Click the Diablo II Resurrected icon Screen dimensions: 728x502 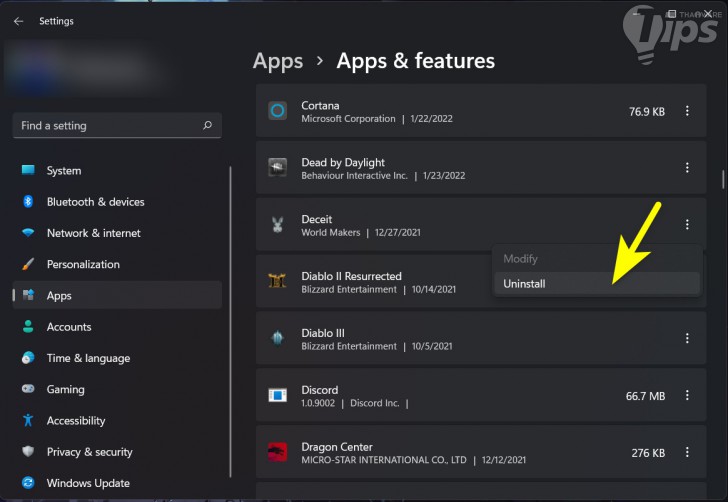click(278, 282)
